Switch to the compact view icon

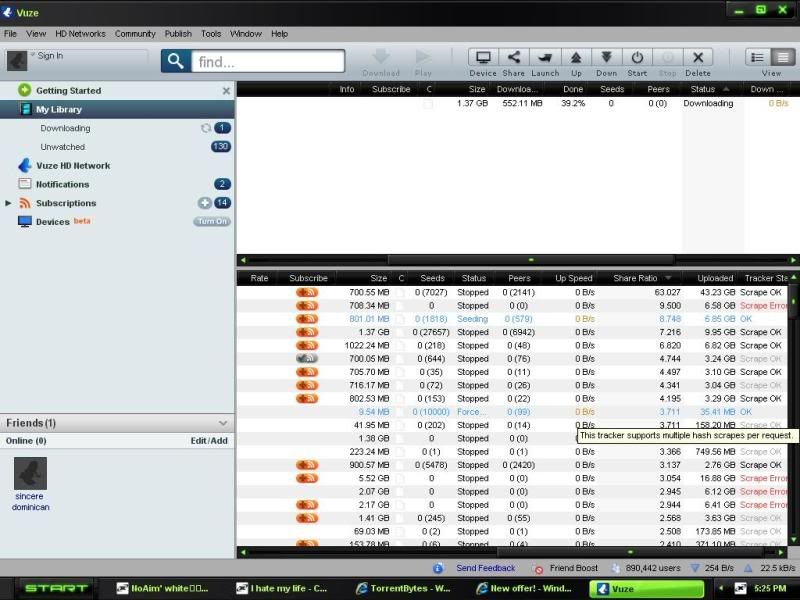coord(783,58)
